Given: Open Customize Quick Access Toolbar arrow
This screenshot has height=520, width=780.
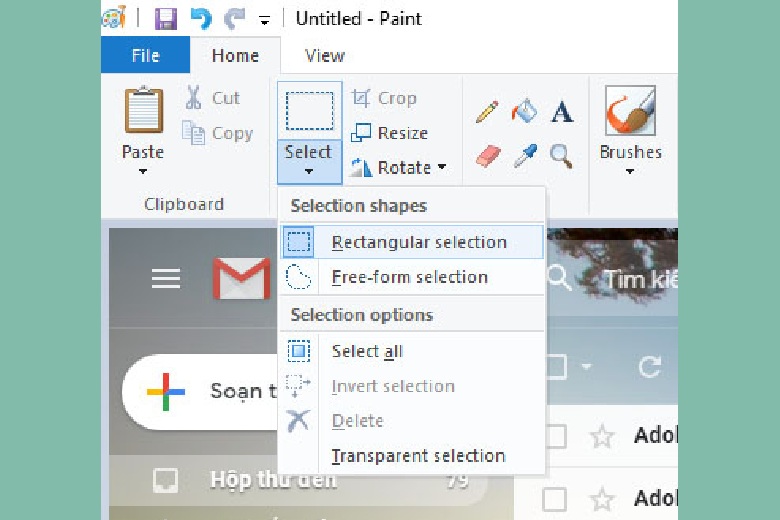Looking at the screenshot, I should pos(264,19).
